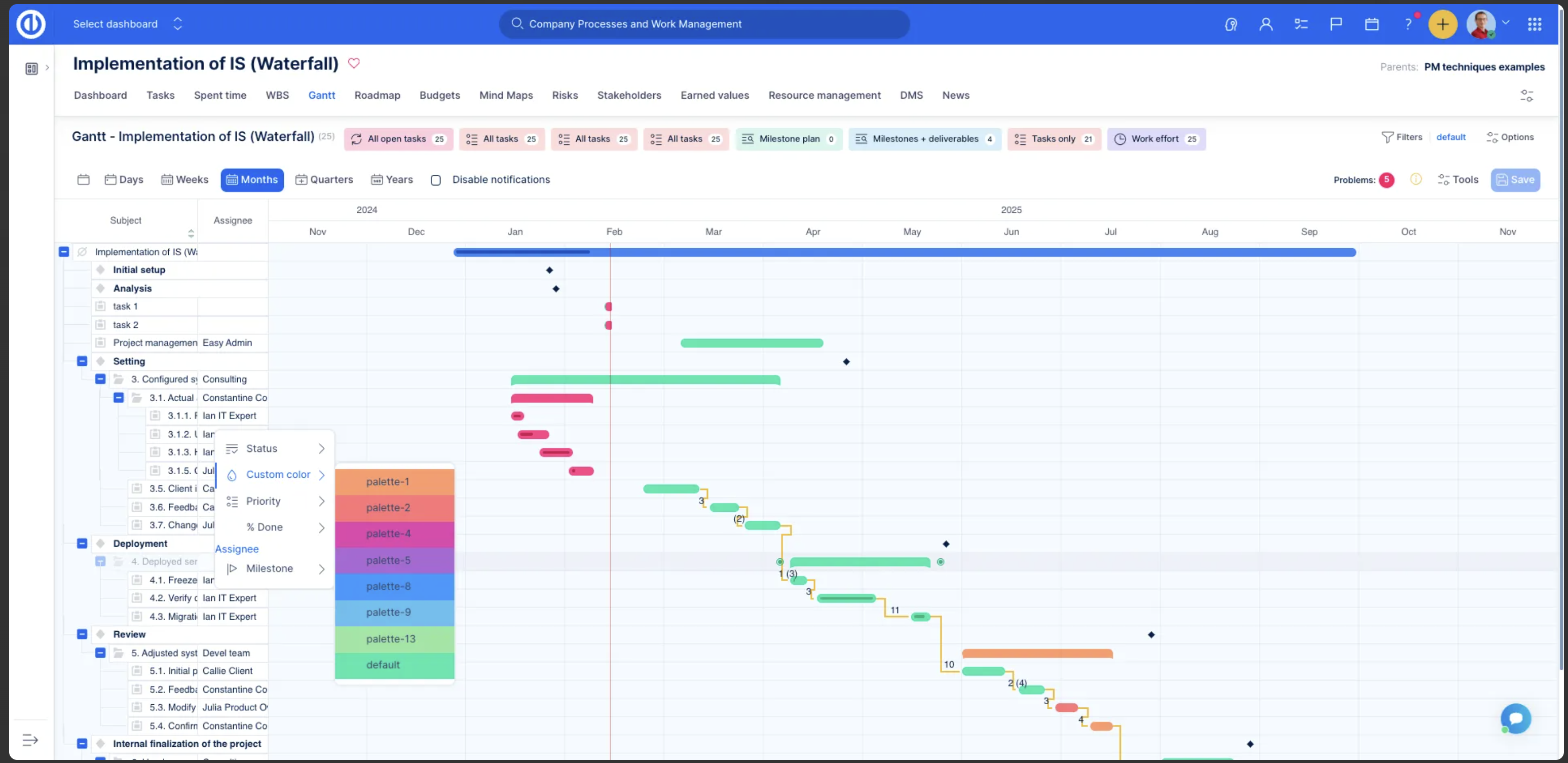The width and height of the screenshot is (1568, 763).
Task: Select the Work effort saved filter
Action: tap(1155, 139)
